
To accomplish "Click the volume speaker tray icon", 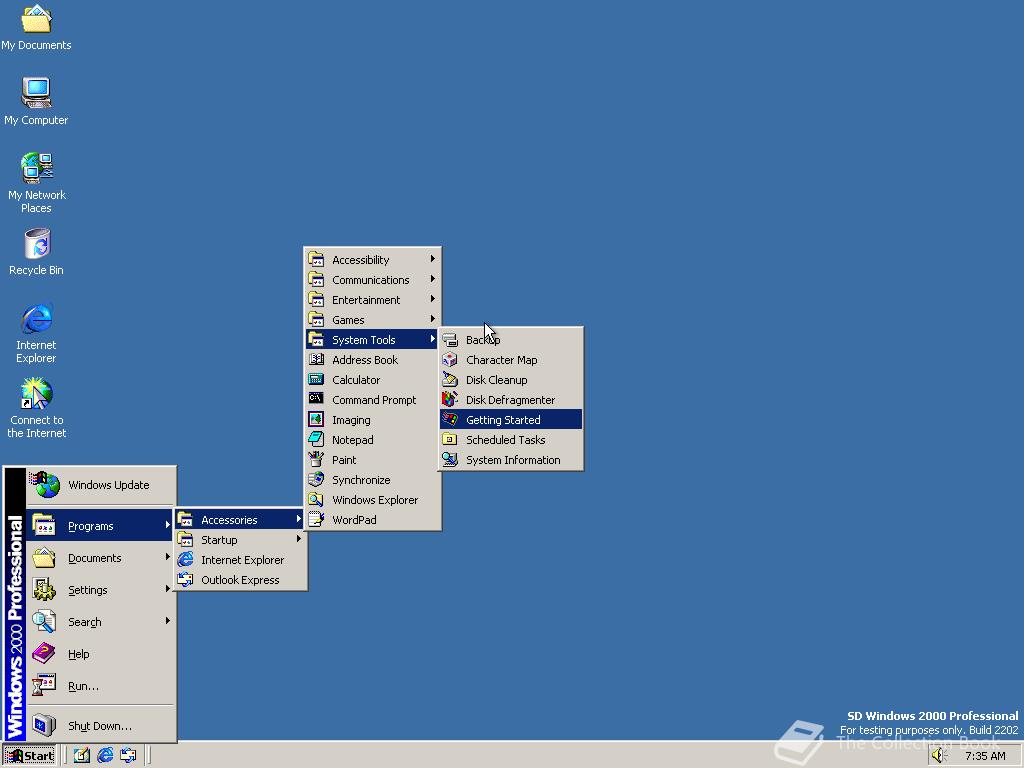I will [x=939, y=756].
